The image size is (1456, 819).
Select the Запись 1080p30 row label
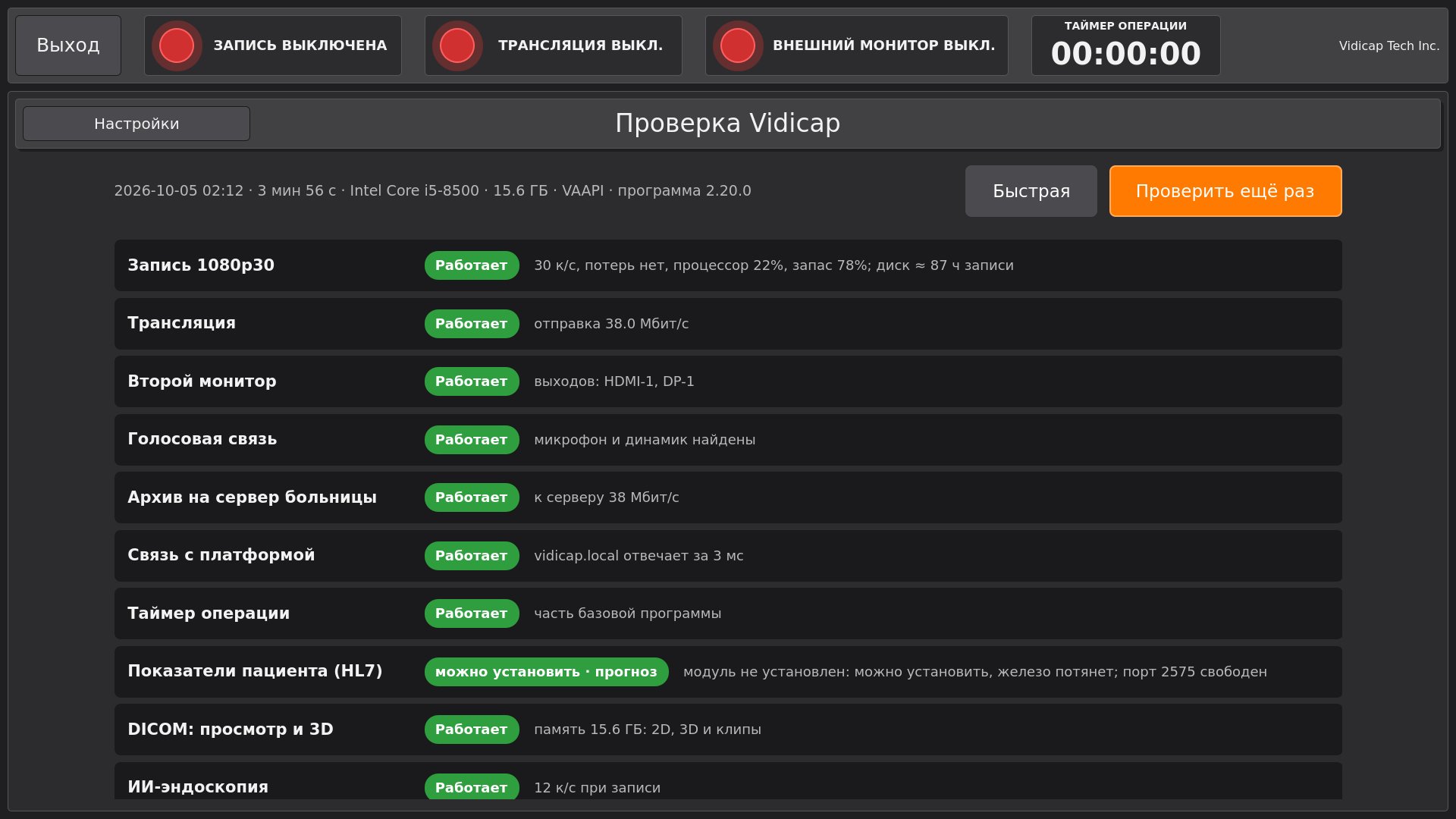tap(201, 265)
